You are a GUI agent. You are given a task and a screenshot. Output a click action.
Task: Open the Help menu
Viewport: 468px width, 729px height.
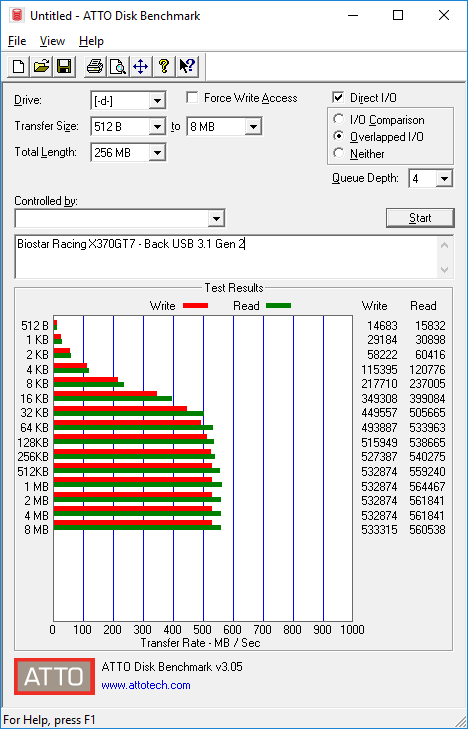91,41
